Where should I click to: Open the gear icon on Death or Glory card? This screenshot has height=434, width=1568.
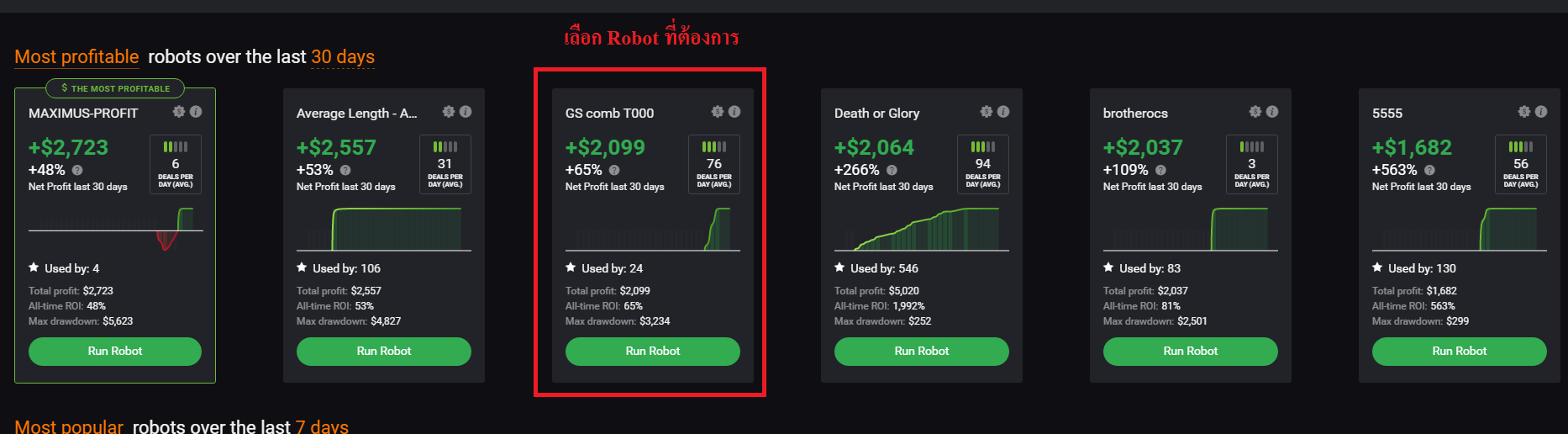click(x=987, y=111)
